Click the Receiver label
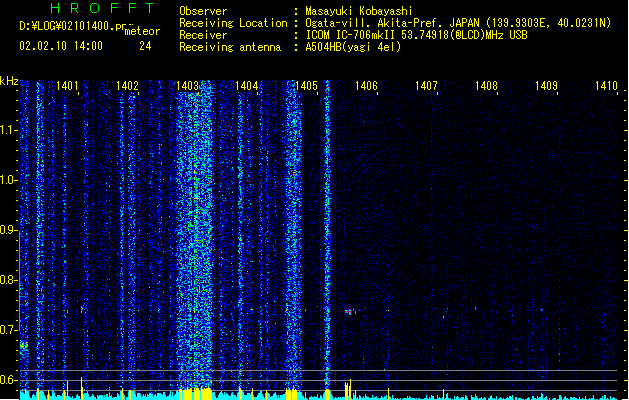 click(203, 35)
